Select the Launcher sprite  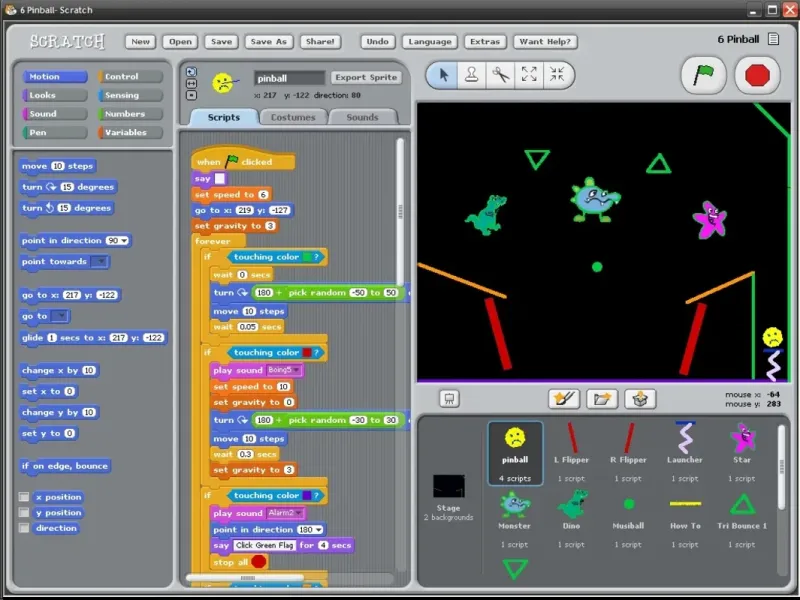[685, 453]
